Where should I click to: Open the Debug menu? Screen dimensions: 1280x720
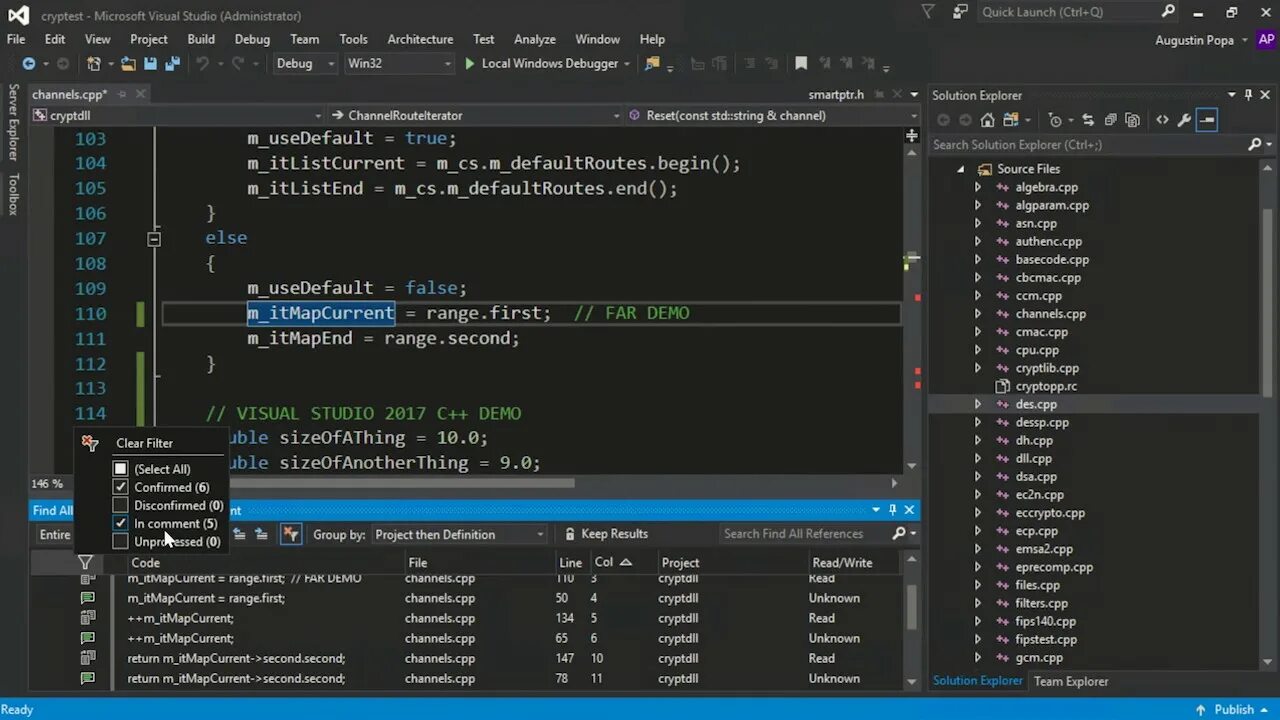coord(252,39)
